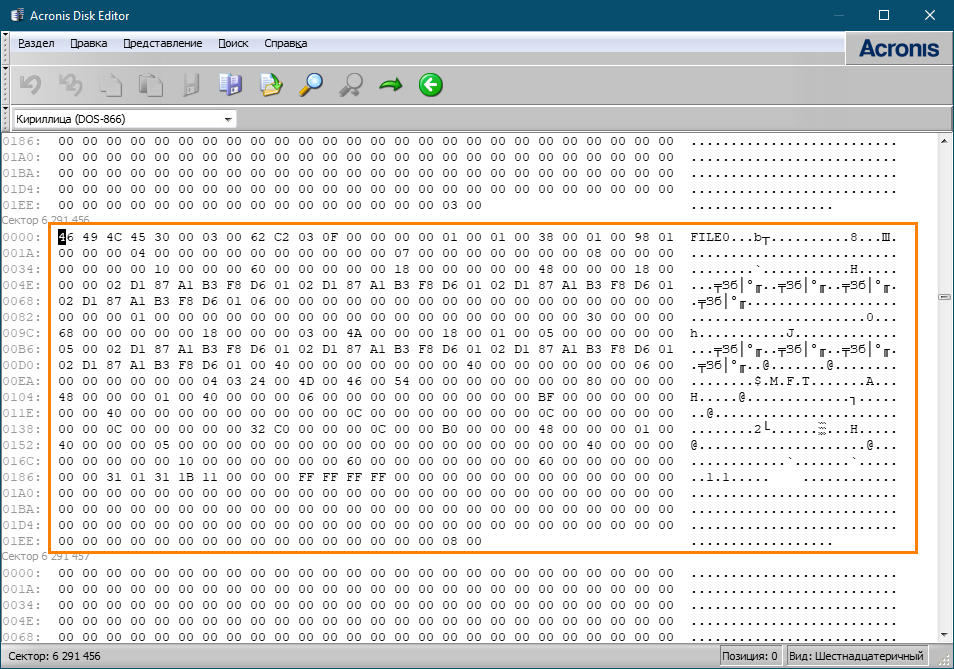
Task: Open the Раздел menu
Action: (36, 43)
